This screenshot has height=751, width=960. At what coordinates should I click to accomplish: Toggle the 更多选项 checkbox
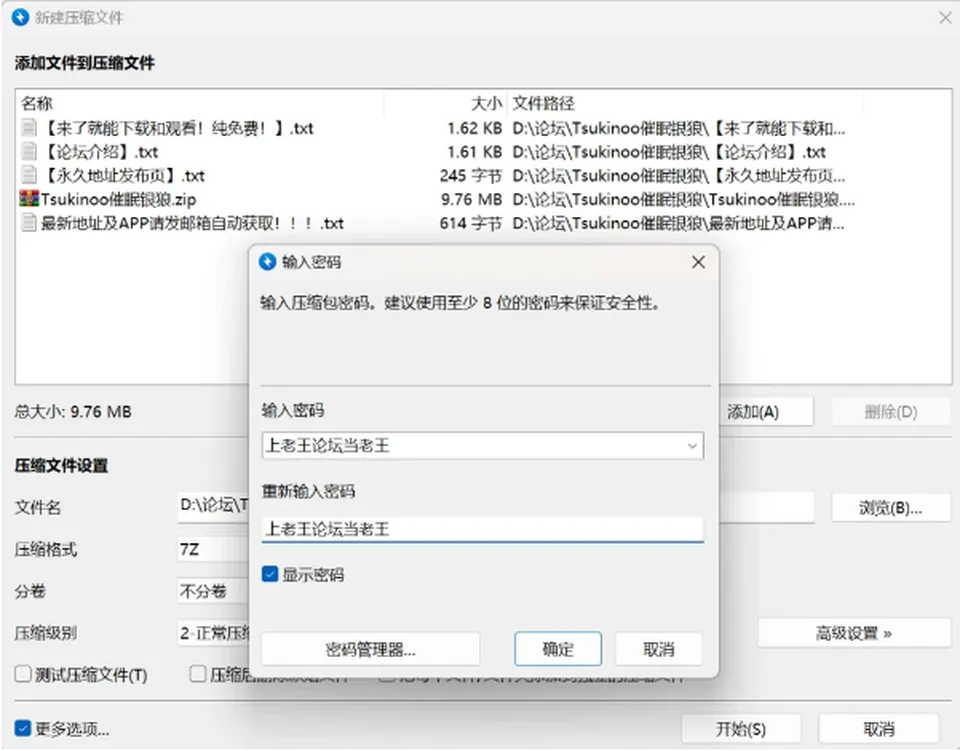click(x=23, y=728)
